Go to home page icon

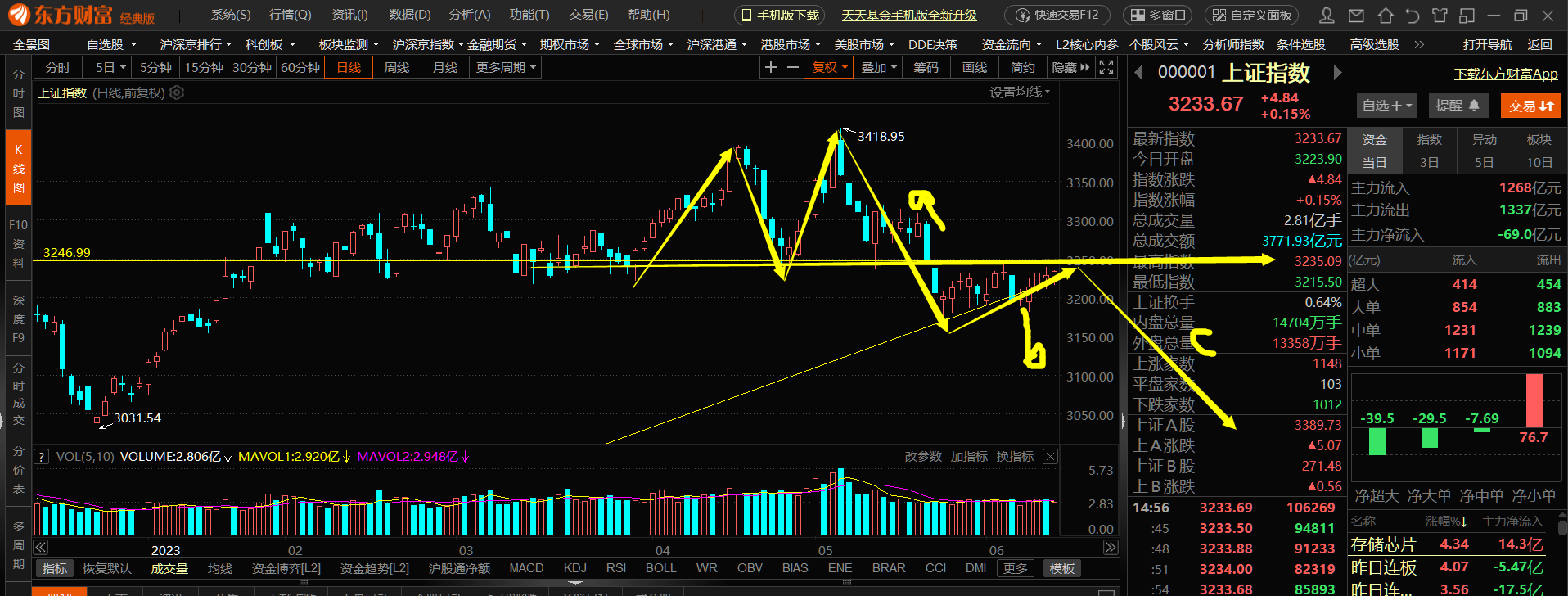point(1385,15)
